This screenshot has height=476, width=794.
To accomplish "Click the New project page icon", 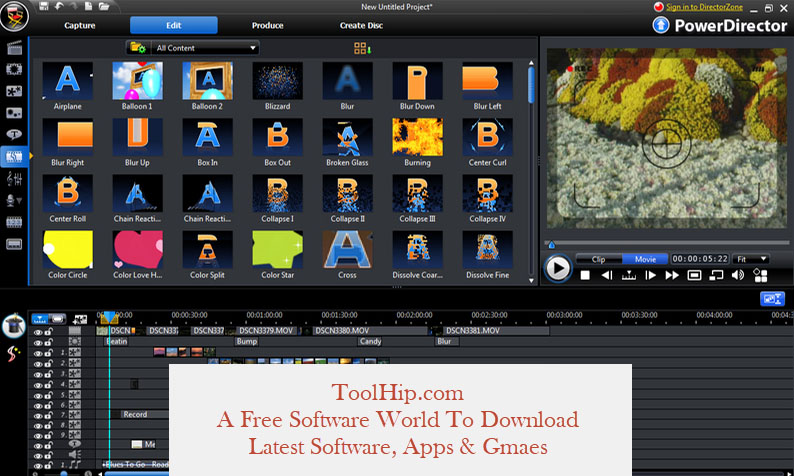I will point(88,6).
